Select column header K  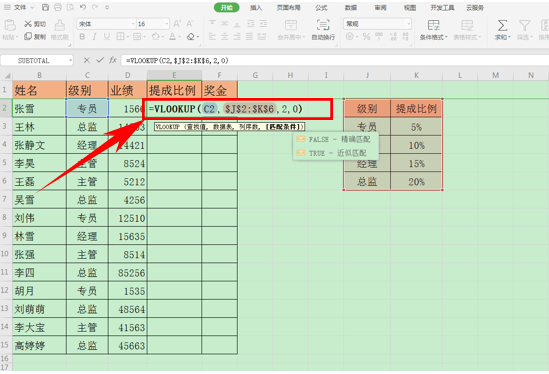coord(416,75)
